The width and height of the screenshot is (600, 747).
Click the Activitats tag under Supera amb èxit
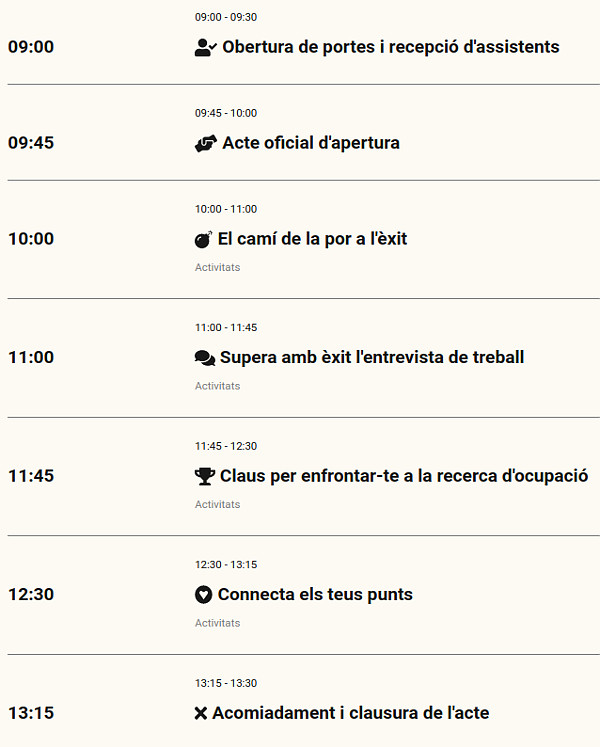(217, 386)
